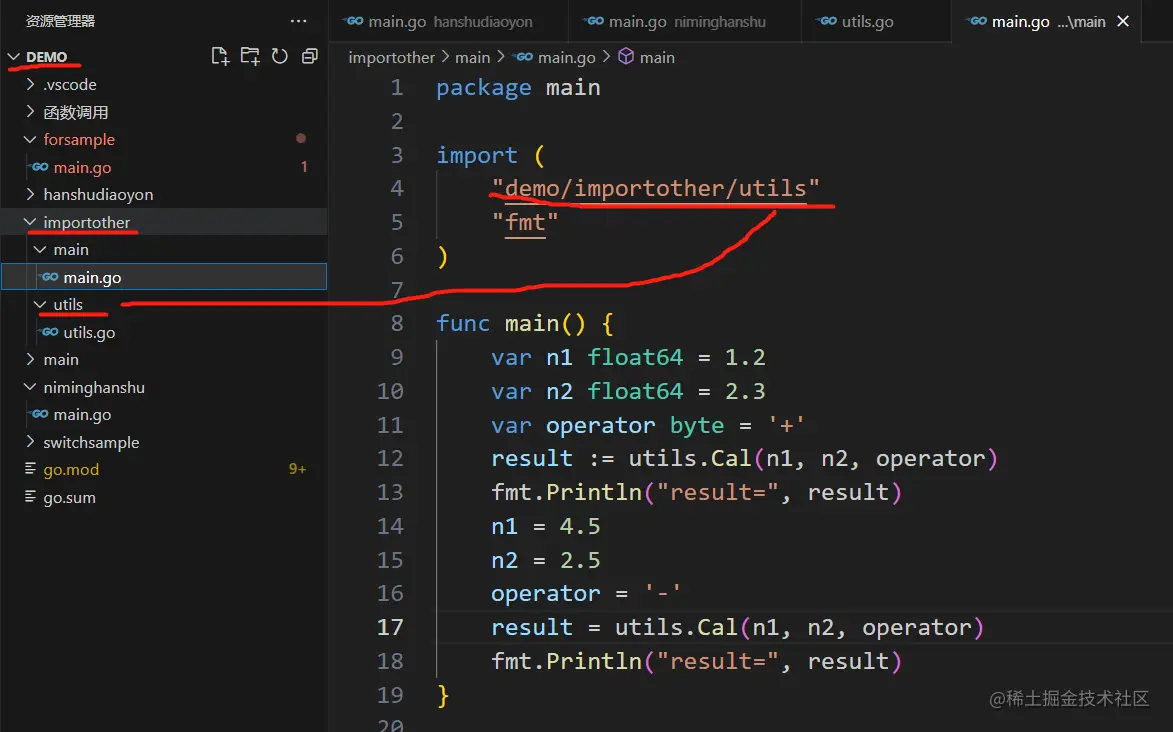Viewport: 1173px width, 732px height.
Task: Click main.go in the breadcrumb
Action: click(x=566, y=57)
